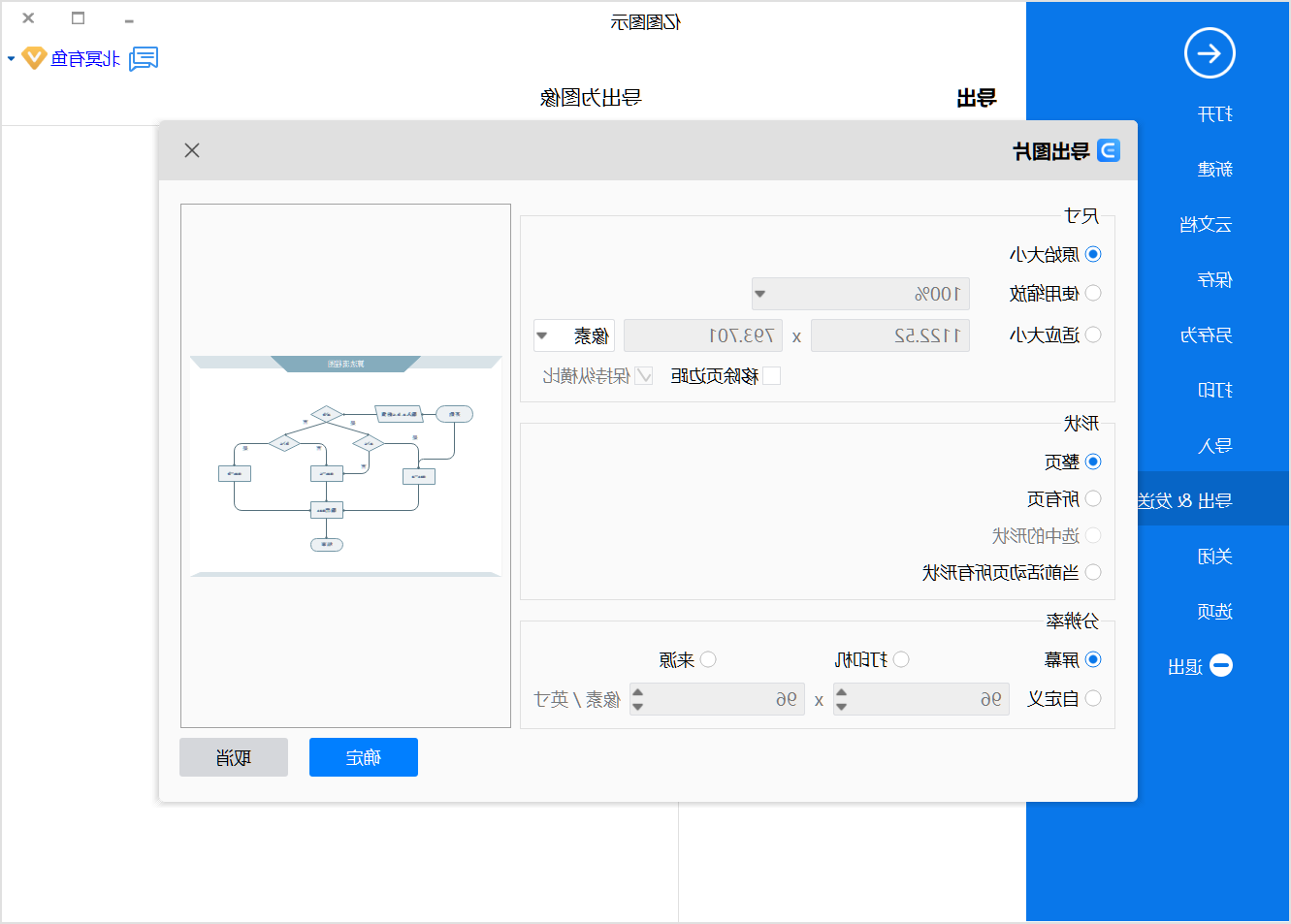Screen dimensions: 1291x924
Task: Click the 取消 cancel button
Action: (234, 757)
